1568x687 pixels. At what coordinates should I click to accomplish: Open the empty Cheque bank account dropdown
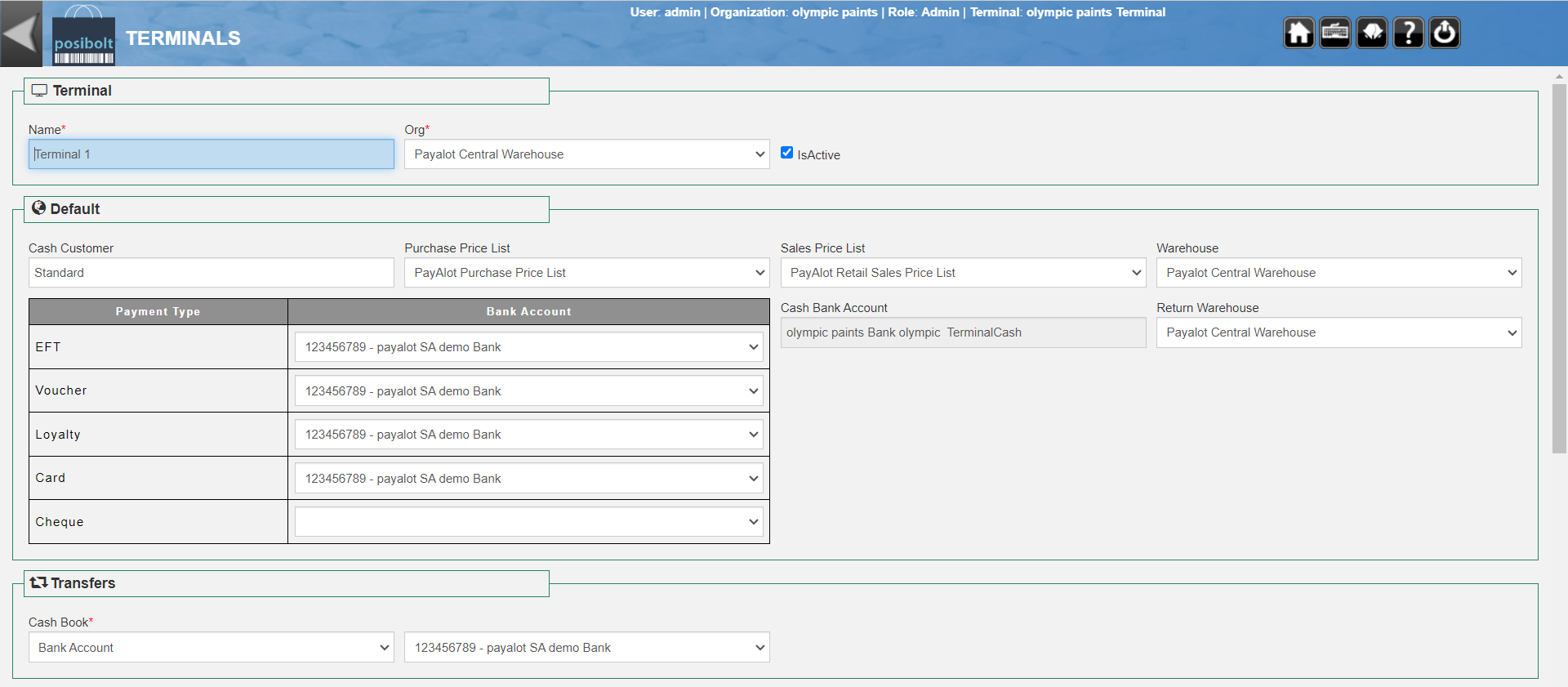point(529,522)
